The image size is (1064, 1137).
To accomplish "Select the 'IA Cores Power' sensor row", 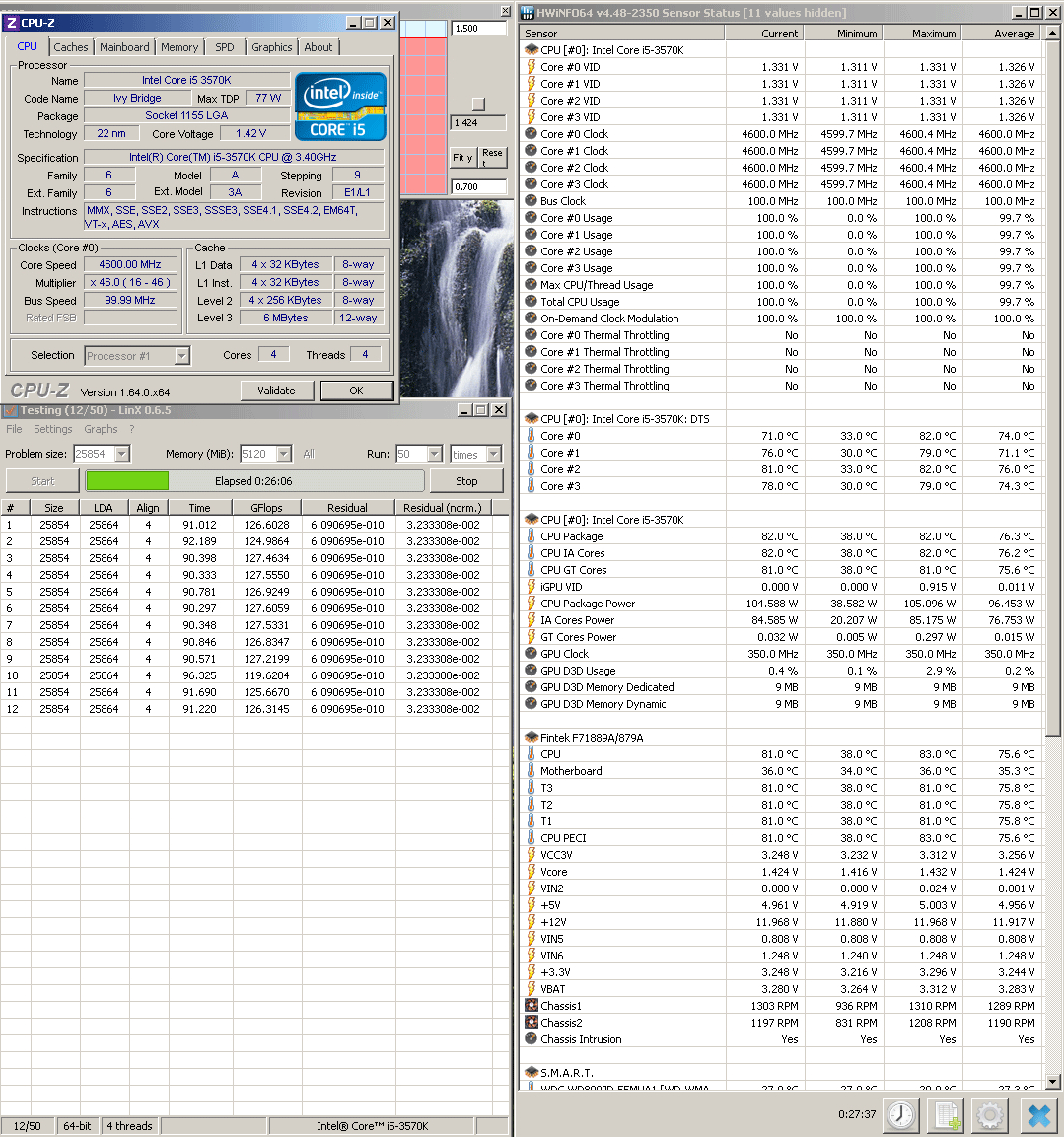I will tap(781, 620).
